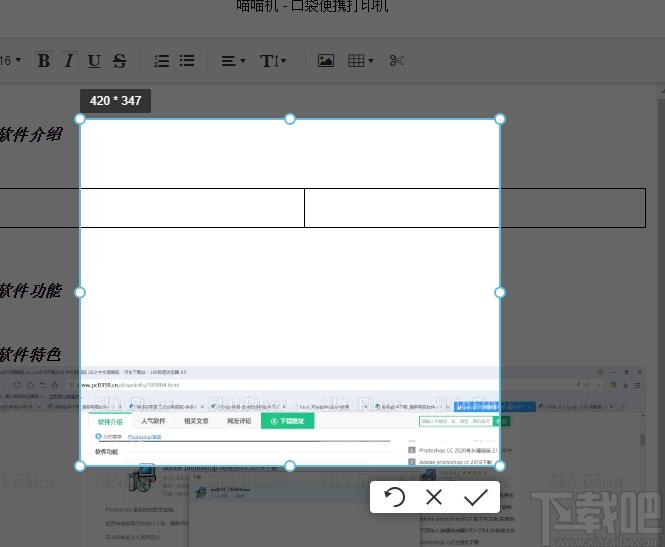Select the 网友评论 tab in captured webpage
The image size is (665, 547).
pos(239,421)
